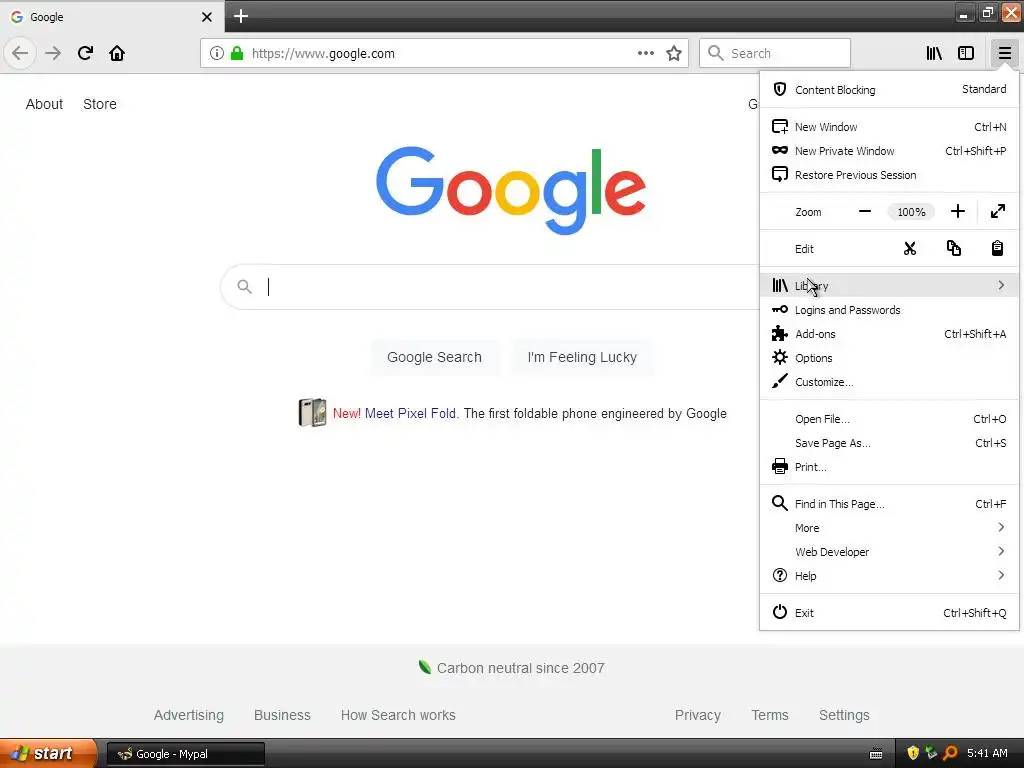The image size is (1024, 768).
Task: Bookmark this page with the star
Action: click(x=674, y=53)
